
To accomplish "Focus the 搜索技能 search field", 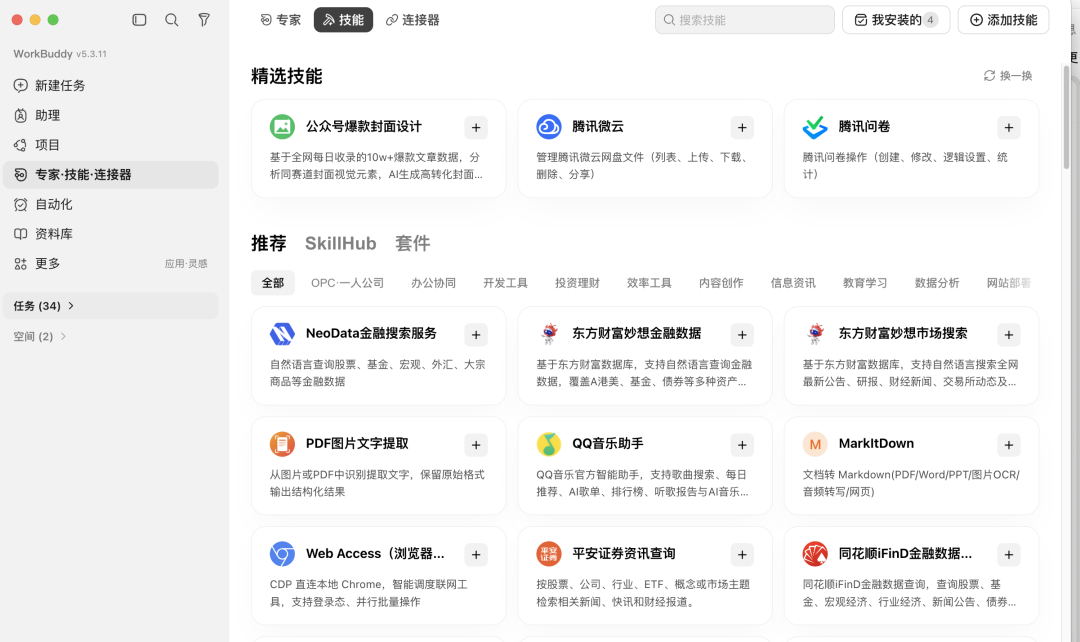I will (745, 20).
